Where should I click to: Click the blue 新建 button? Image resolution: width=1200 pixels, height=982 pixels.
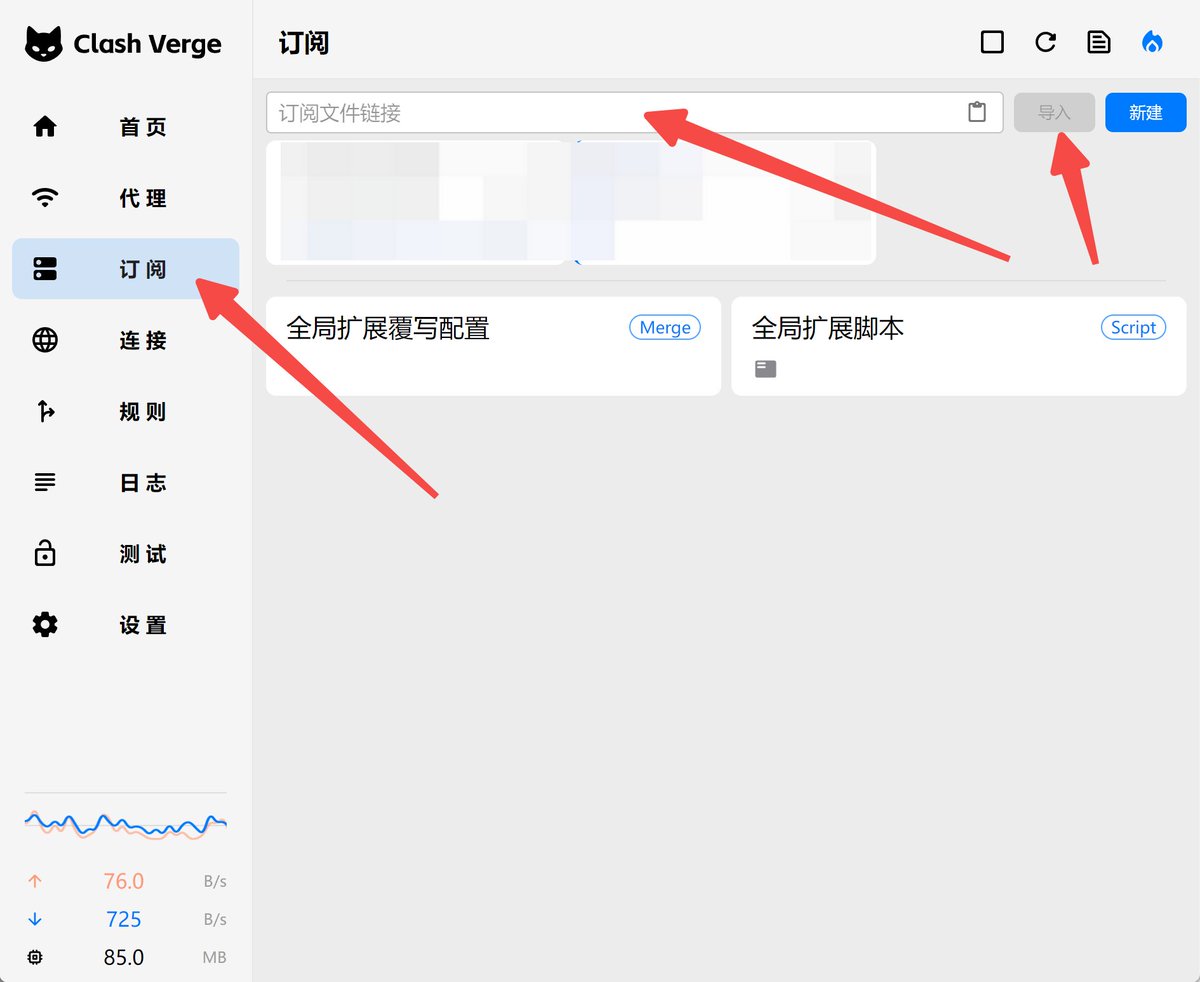1146,113
